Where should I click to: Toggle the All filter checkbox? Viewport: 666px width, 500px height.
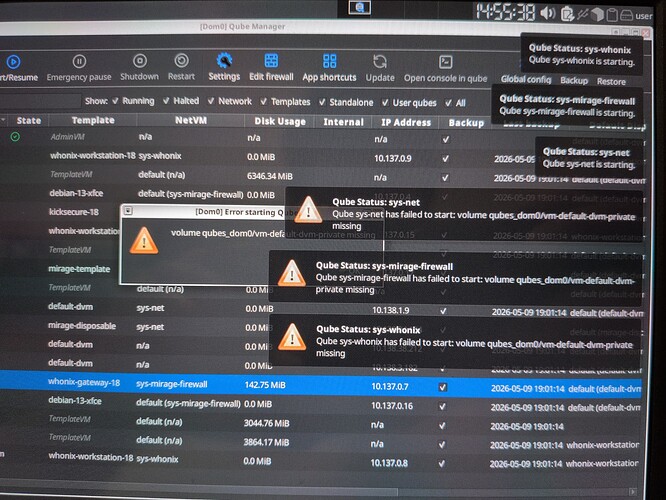coord(449,103)
